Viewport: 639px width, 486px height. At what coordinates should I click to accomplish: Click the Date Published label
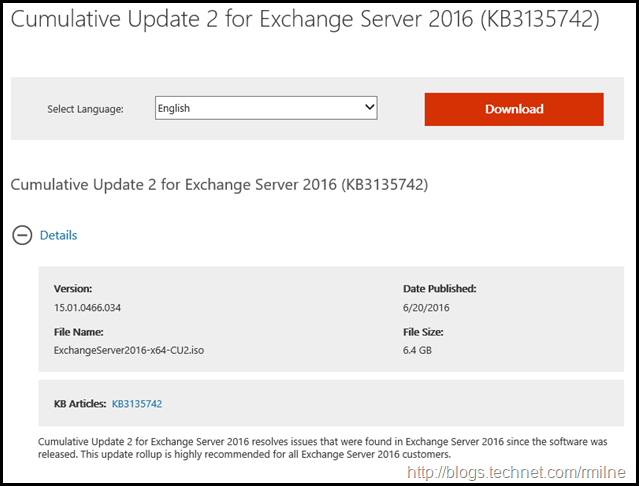(x=439, y=288)
